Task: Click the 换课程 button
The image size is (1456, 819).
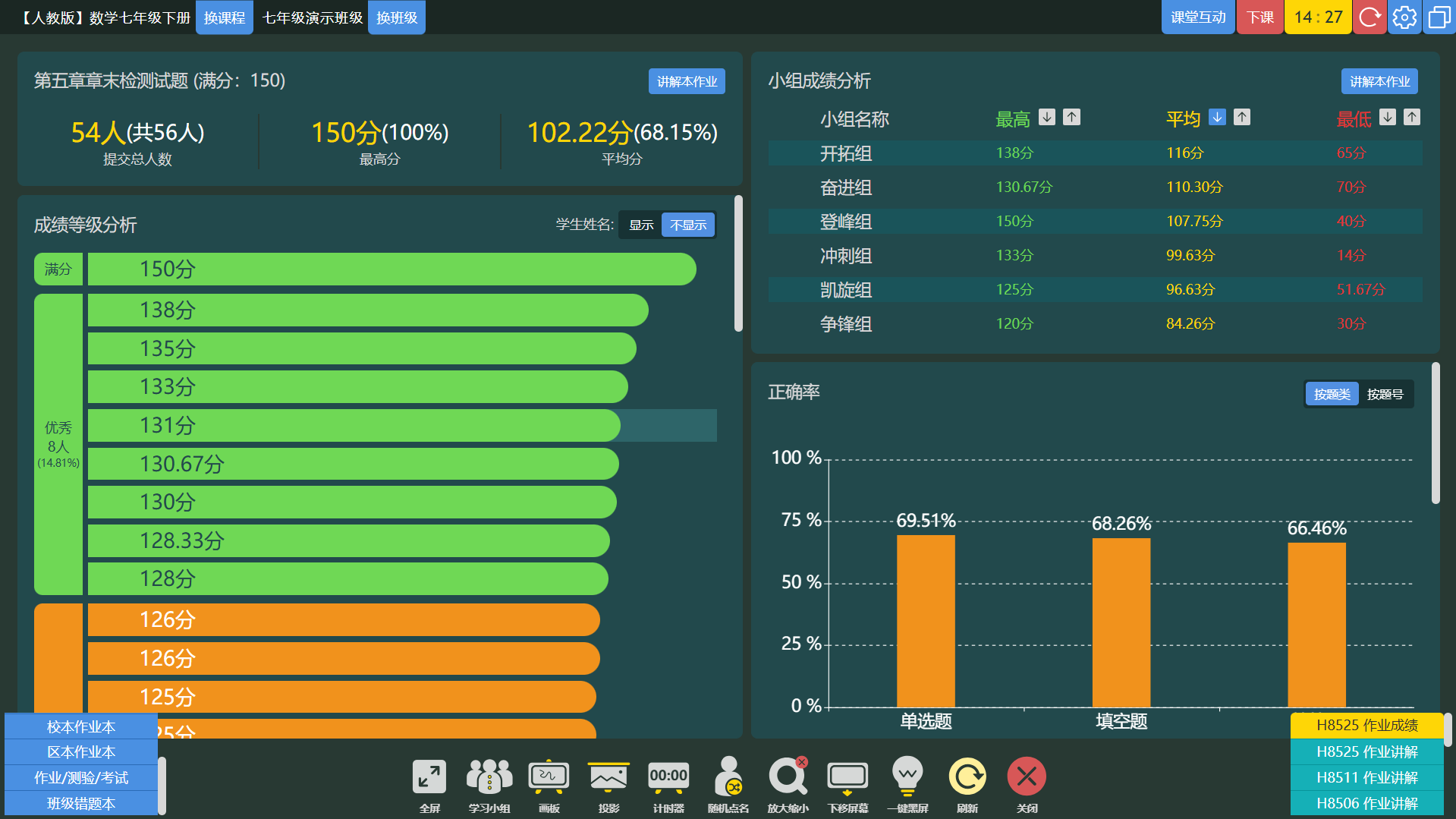Action: click(225, 17)
